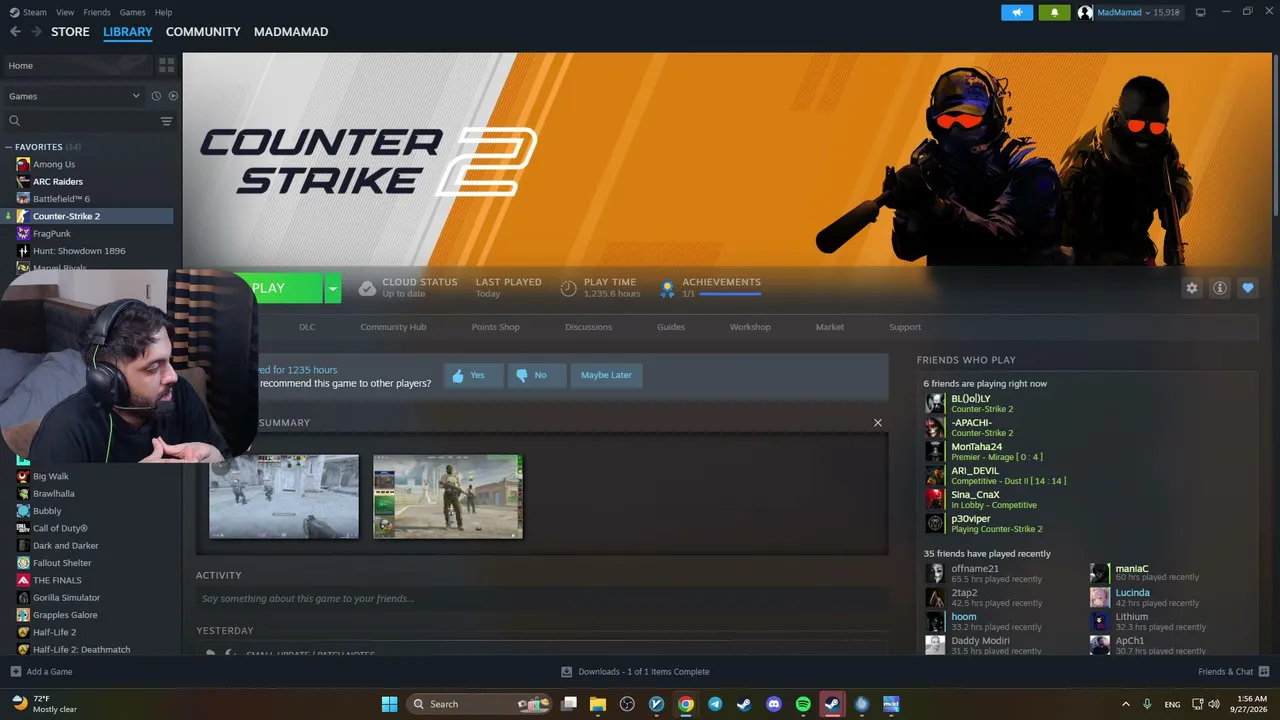
Task: Open the View menu
Action: 65,12
